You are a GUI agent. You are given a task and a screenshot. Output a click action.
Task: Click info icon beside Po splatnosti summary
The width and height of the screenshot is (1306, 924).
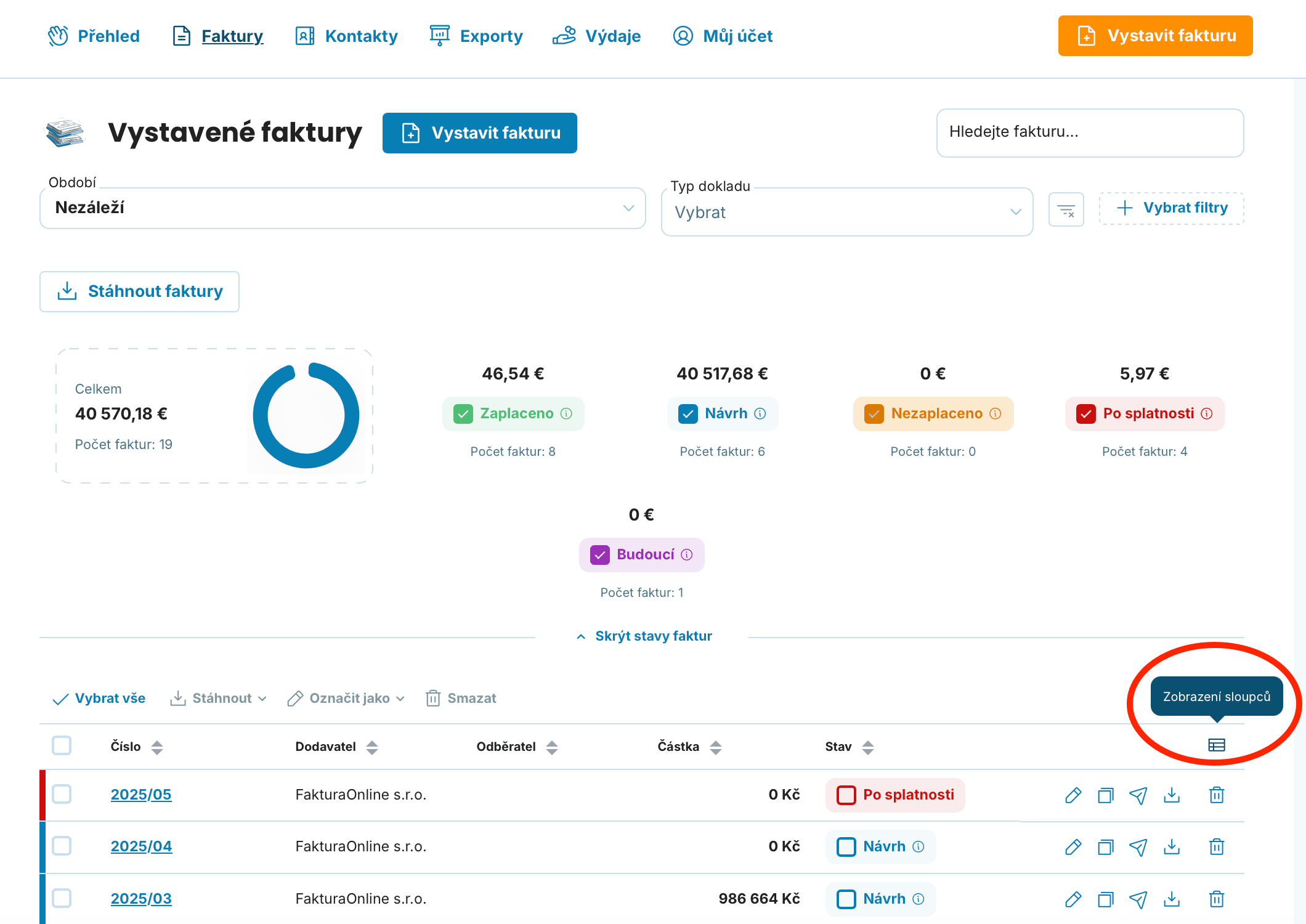[x=1207, y=413]
